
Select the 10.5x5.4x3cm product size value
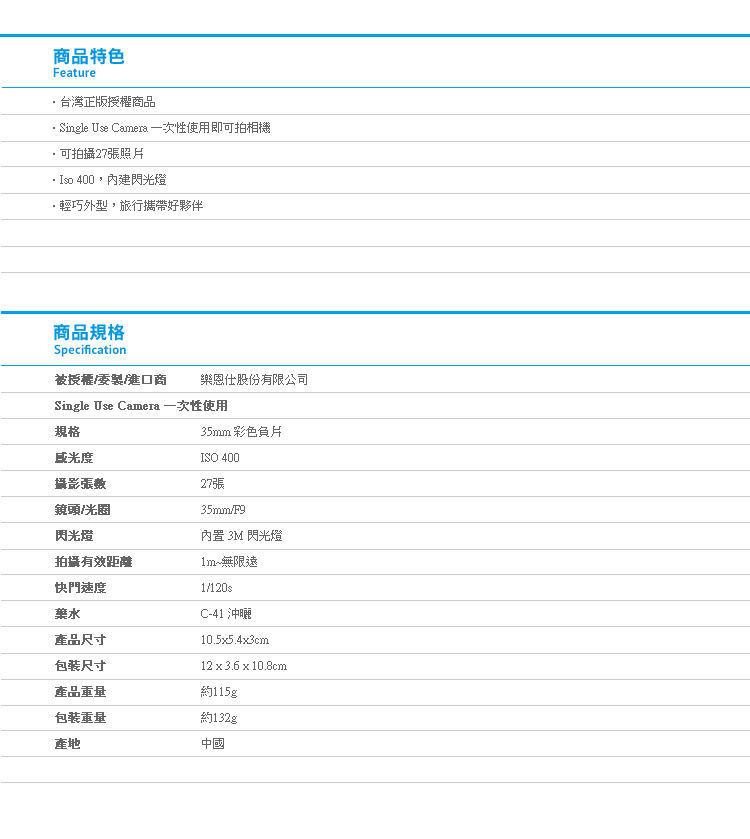235,640
